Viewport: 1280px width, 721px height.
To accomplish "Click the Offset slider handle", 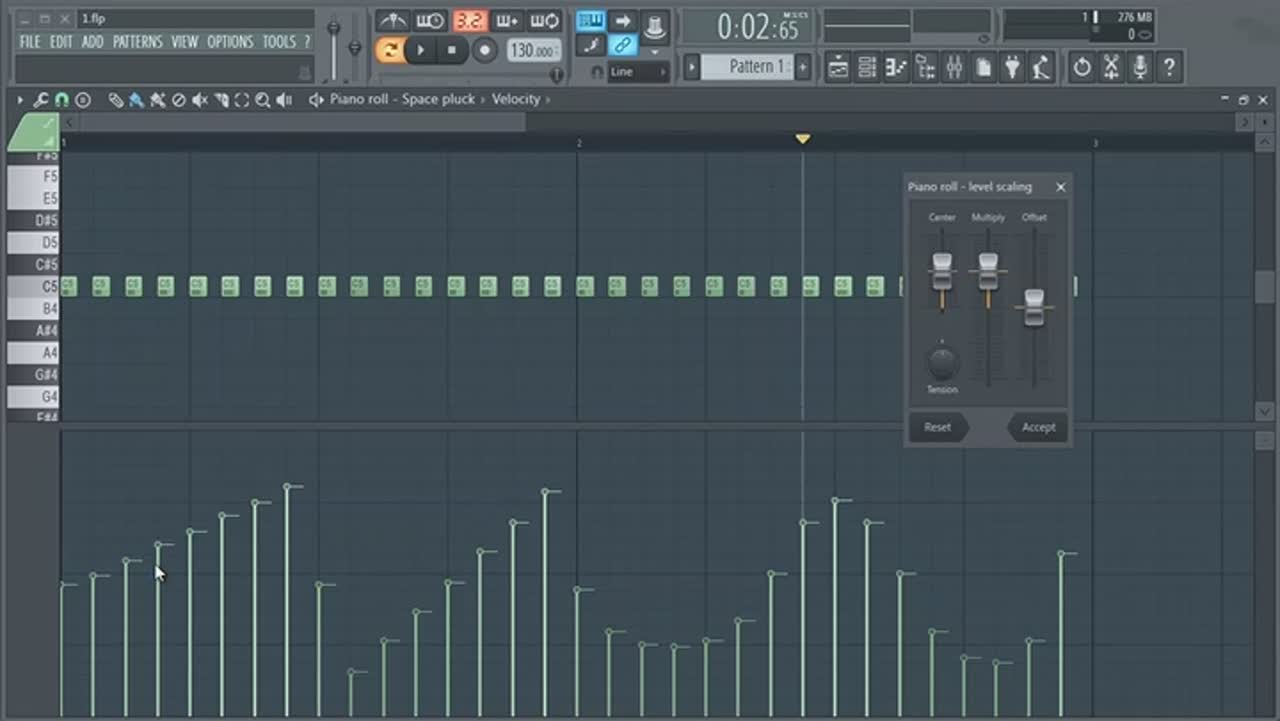I will (1034, 305).
